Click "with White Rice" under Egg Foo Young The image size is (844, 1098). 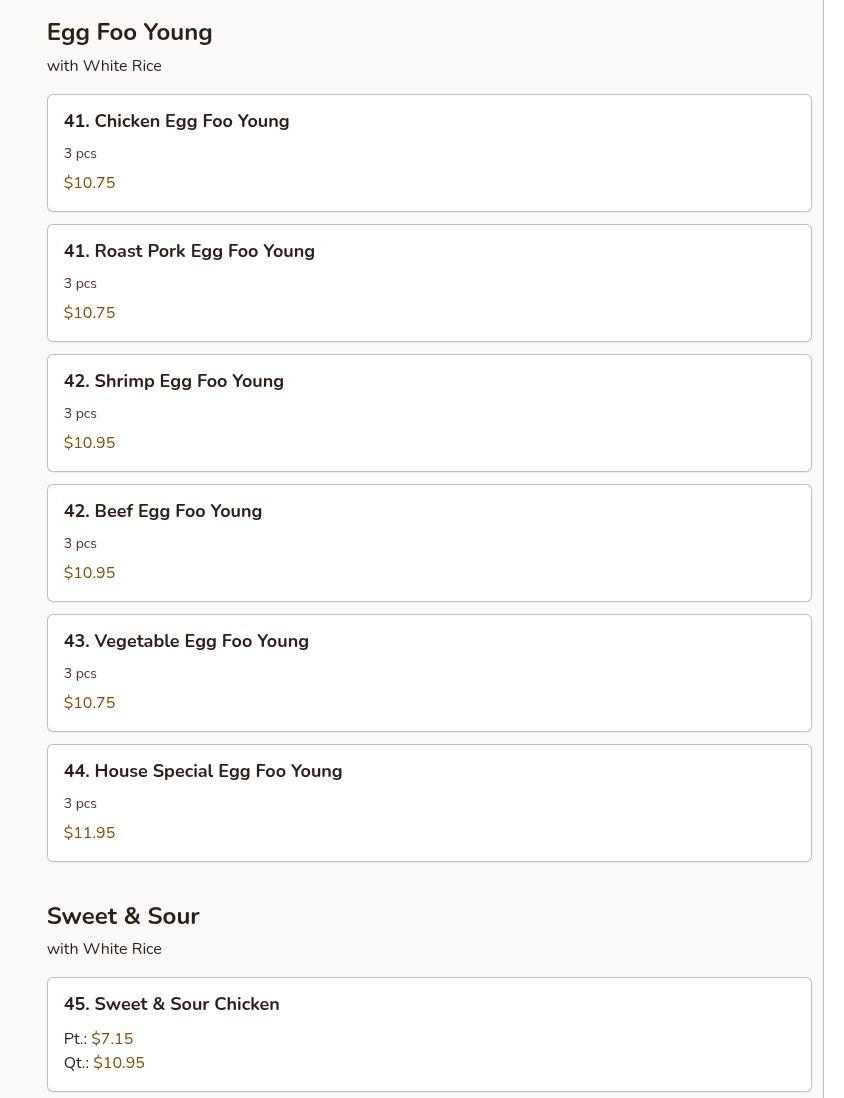[x=104, y=66]
